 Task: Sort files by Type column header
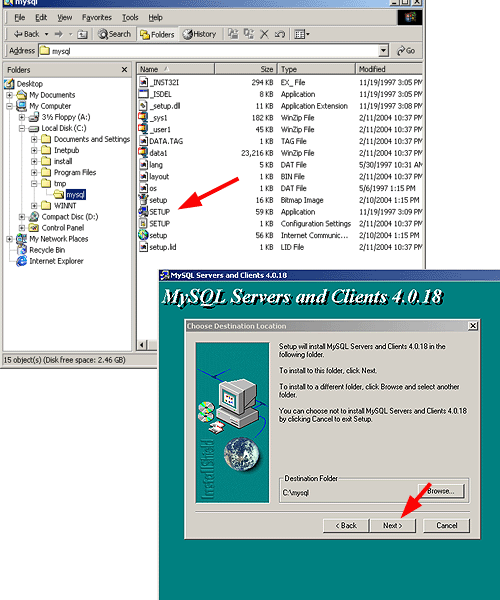click(317, 69)
